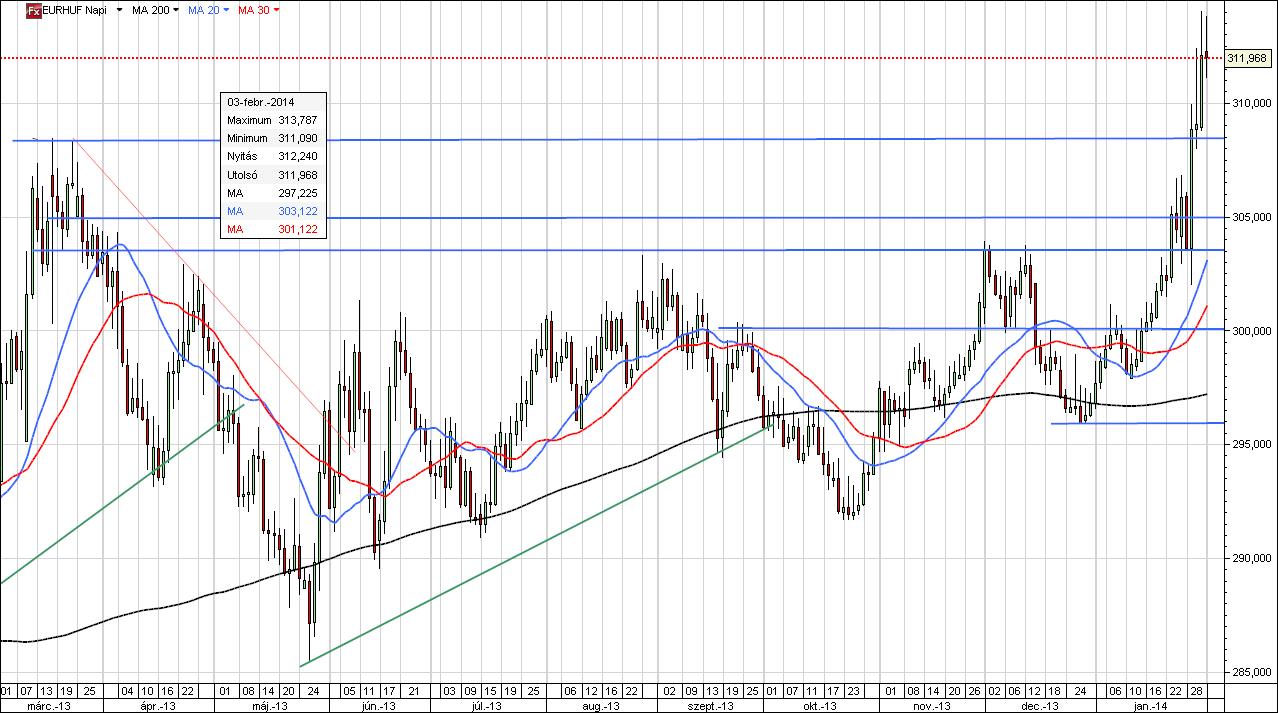Click the dec.-13 month label
The height and width of the screenshot is (713, 1278).
pyautogui.click(x=1042, y=705)
